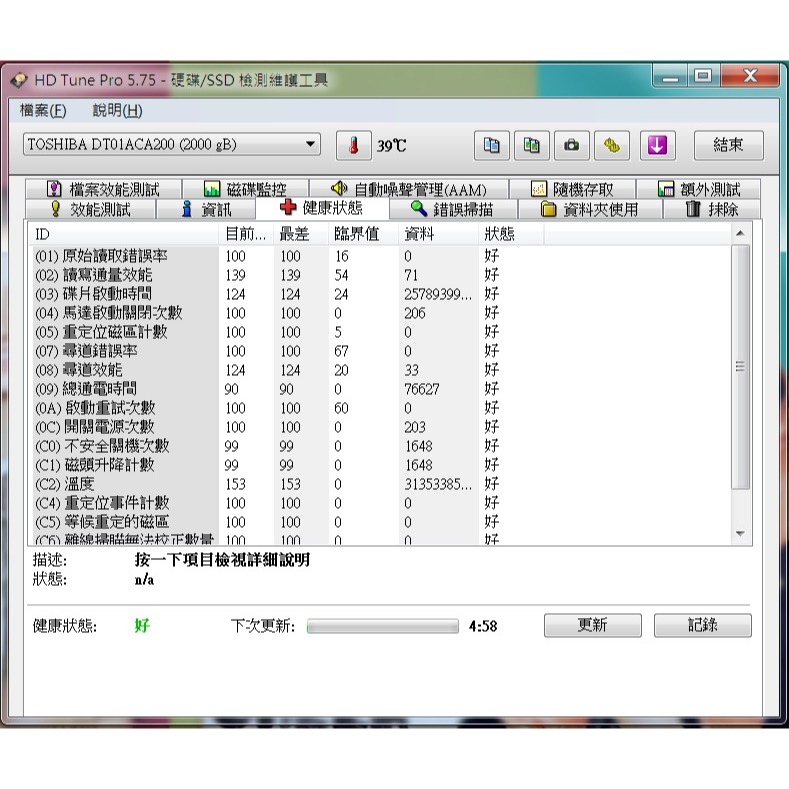Open the drive selection dropdown TOSHIBA DT01ACA200

pos(172,144)
